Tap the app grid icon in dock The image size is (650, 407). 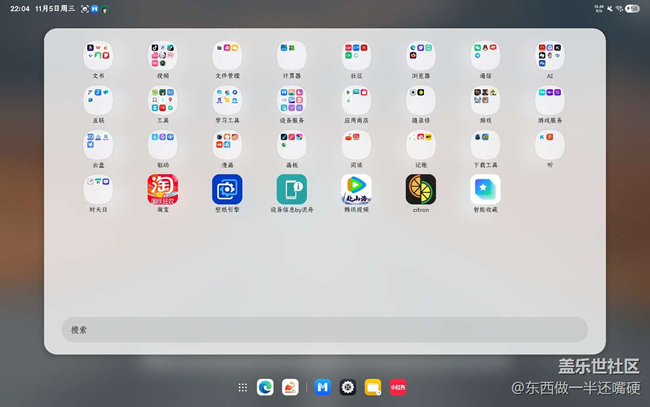[x=243, y=387]
